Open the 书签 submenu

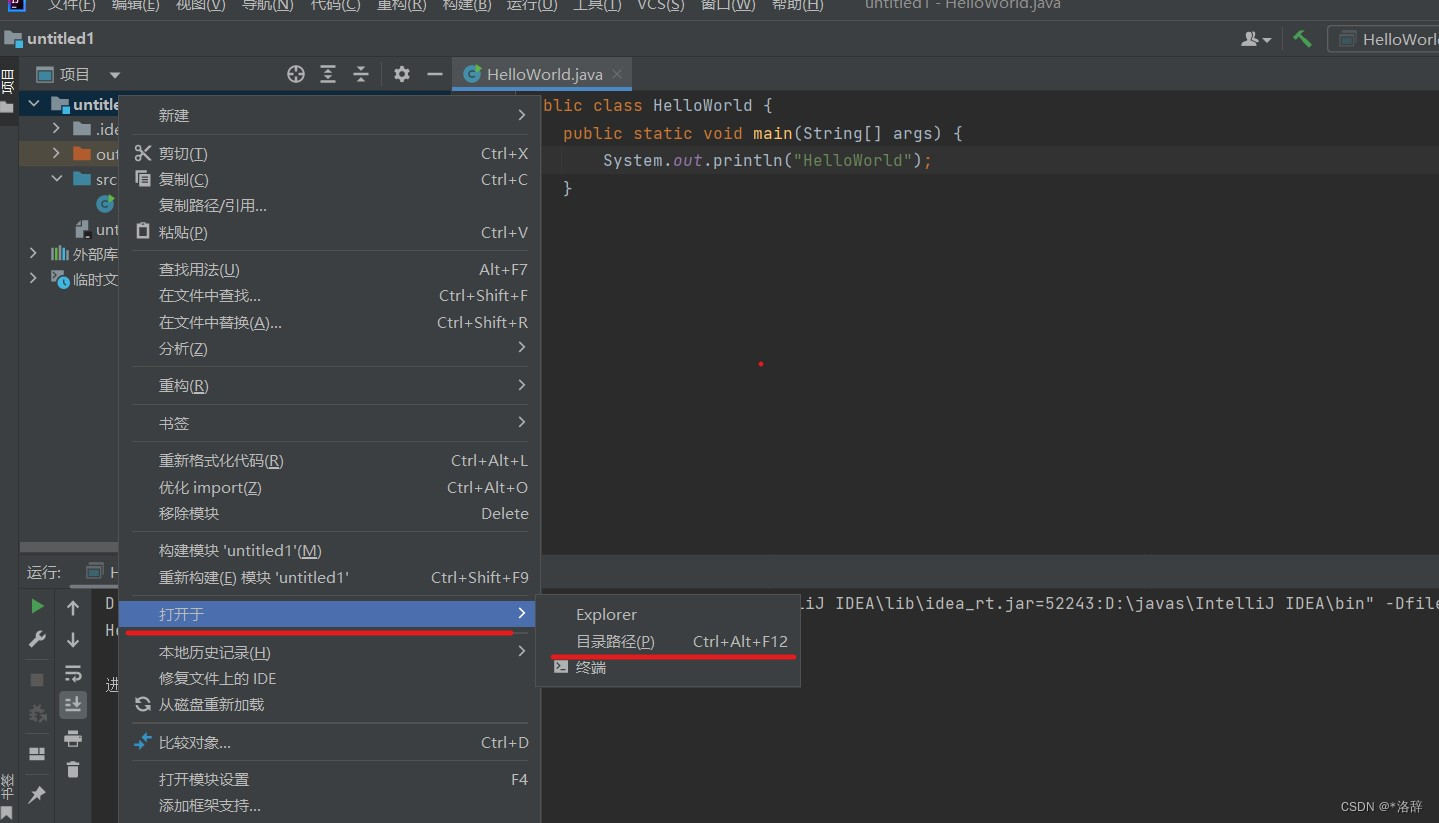coord(329,423)
